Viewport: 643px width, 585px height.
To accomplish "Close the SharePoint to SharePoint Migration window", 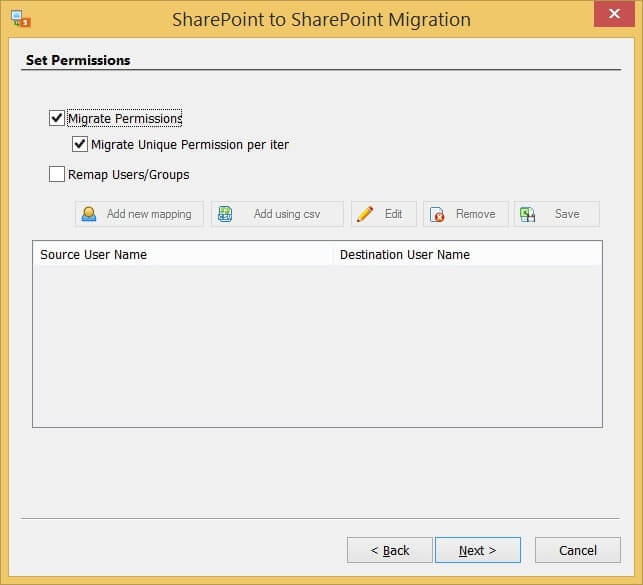I will click(x=614, y=14).
